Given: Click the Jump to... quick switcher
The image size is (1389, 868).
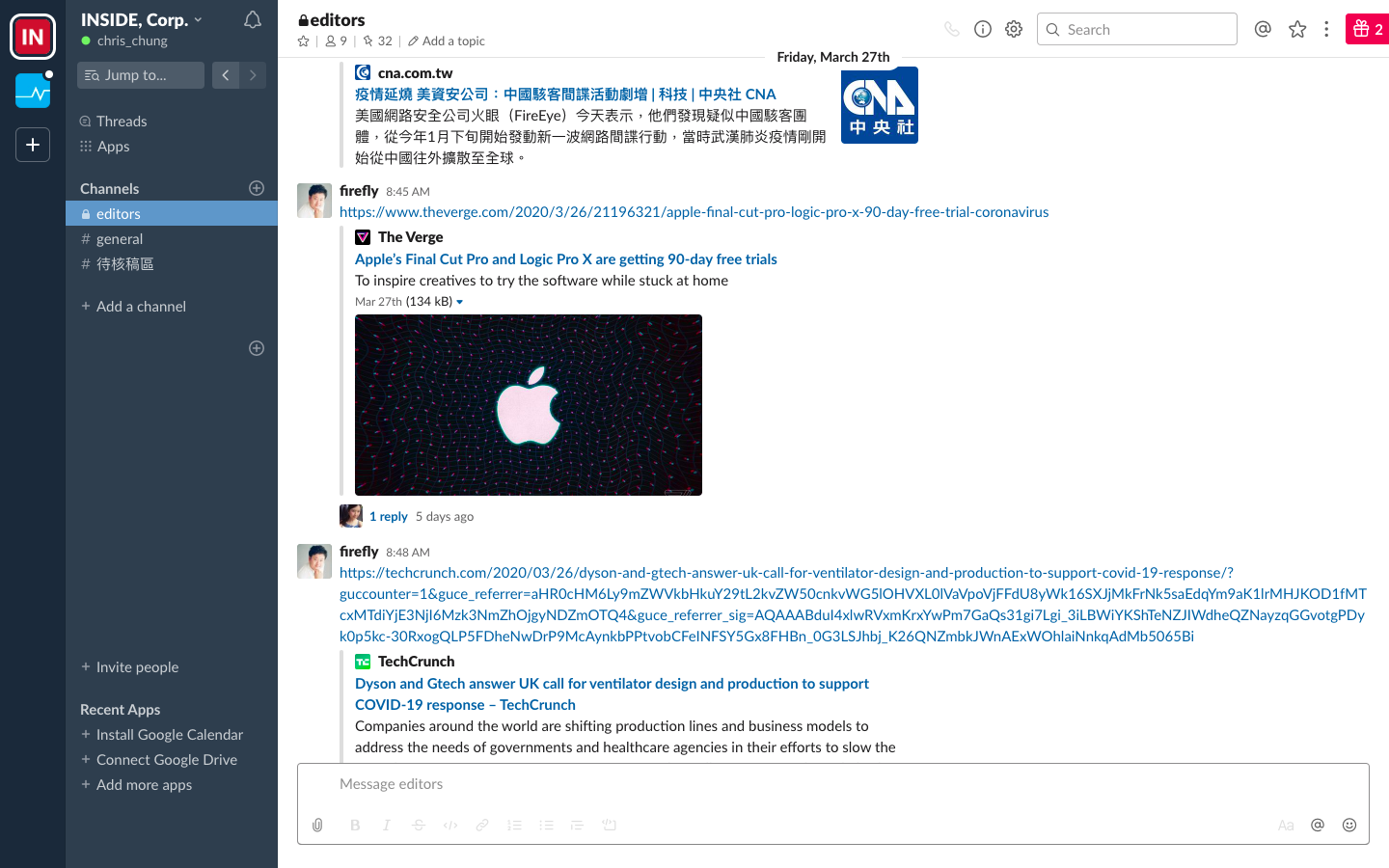Looking at the screenshot, I should pos(141,75).
